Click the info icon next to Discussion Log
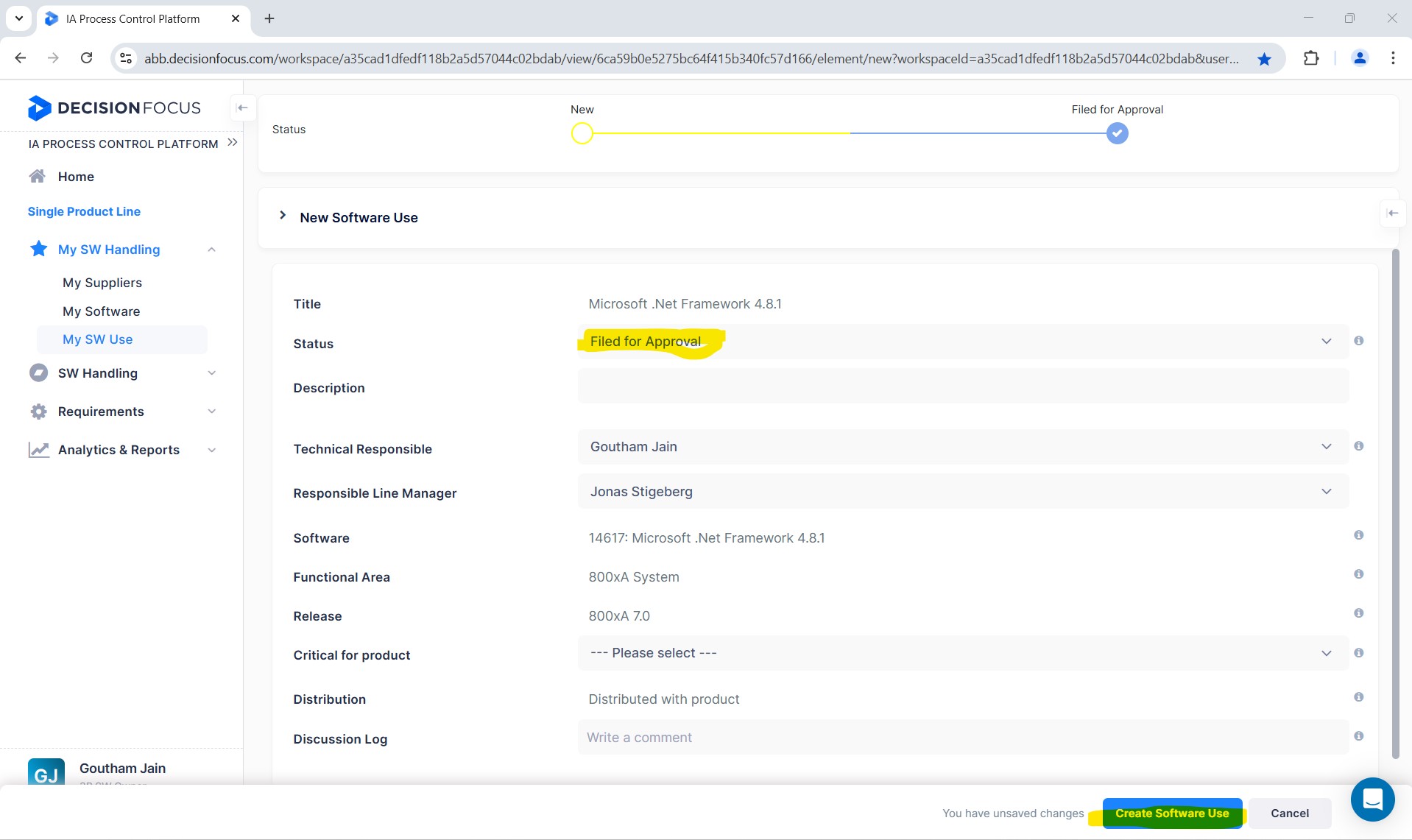This screenshot has height=840, width=1412. [1358, 736]
